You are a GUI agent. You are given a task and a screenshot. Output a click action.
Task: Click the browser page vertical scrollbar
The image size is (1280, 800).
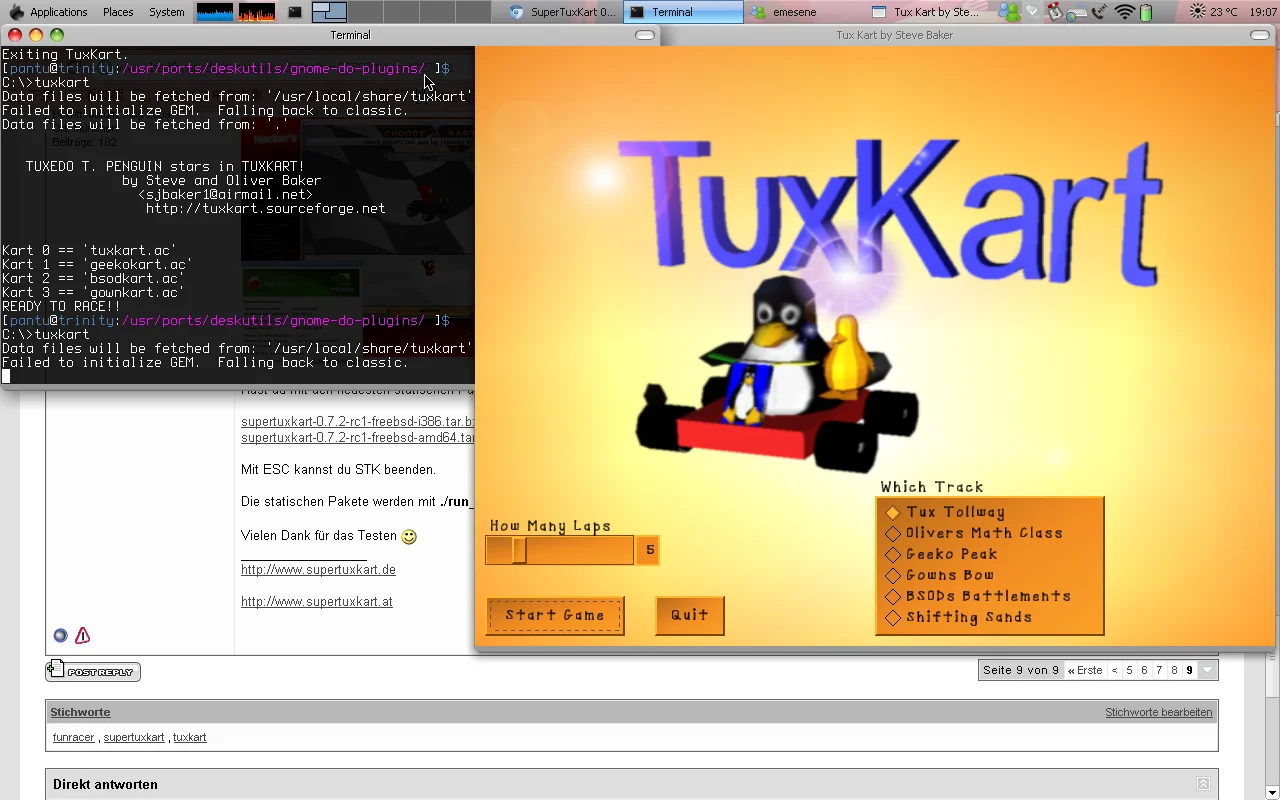pos(1272,725)
